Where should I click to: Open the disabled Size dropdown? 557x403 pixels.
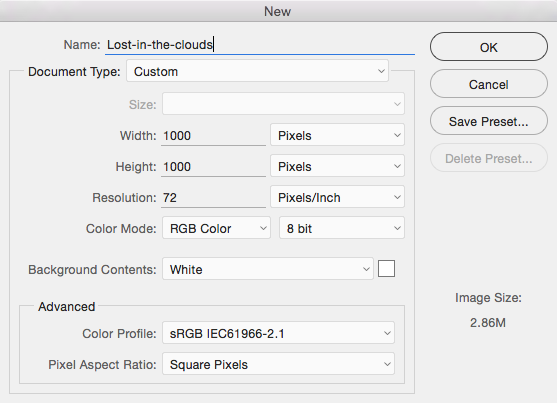pos(283,104)
